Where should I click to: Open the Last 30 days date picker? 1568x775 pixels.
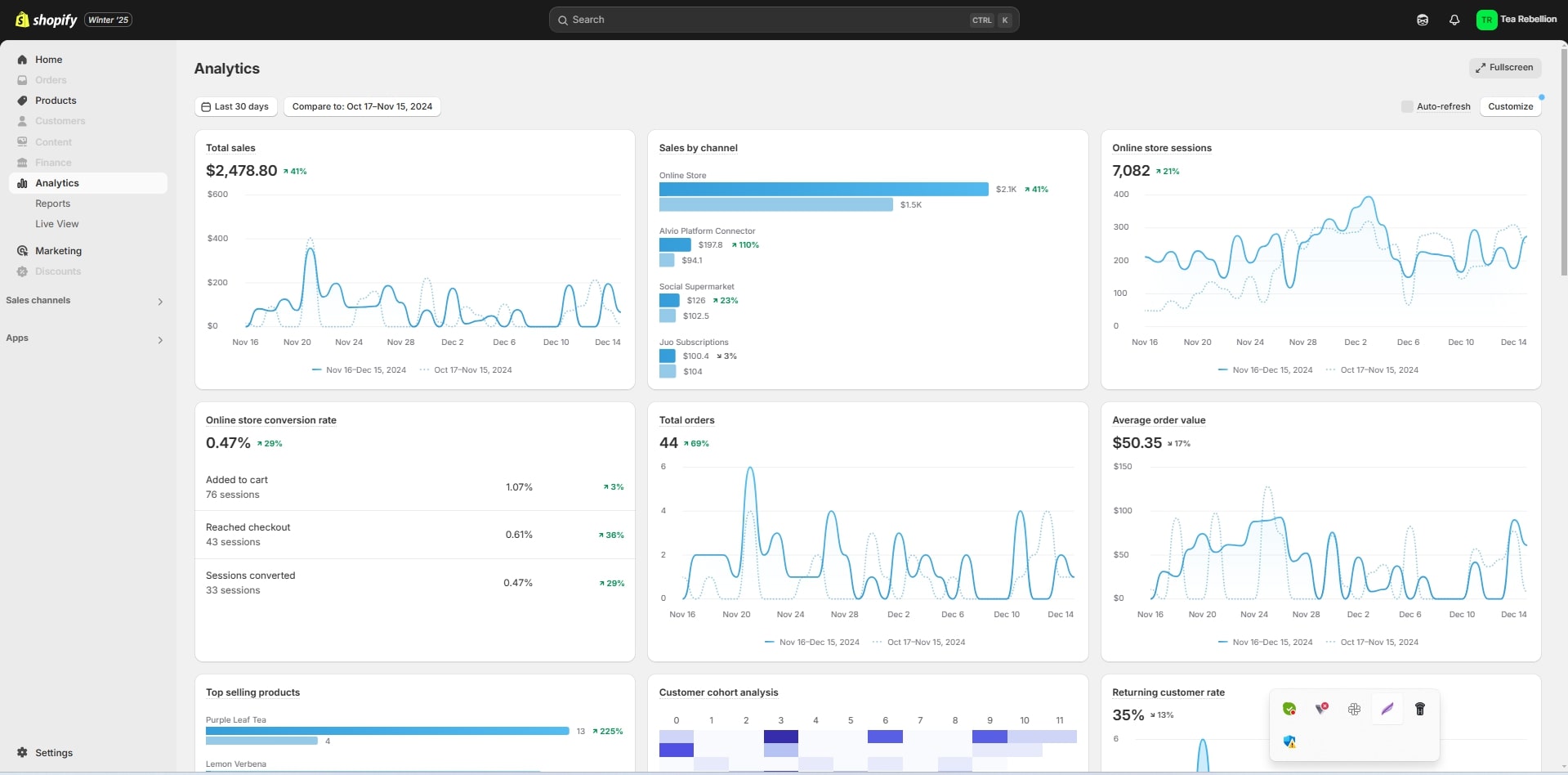235,106
